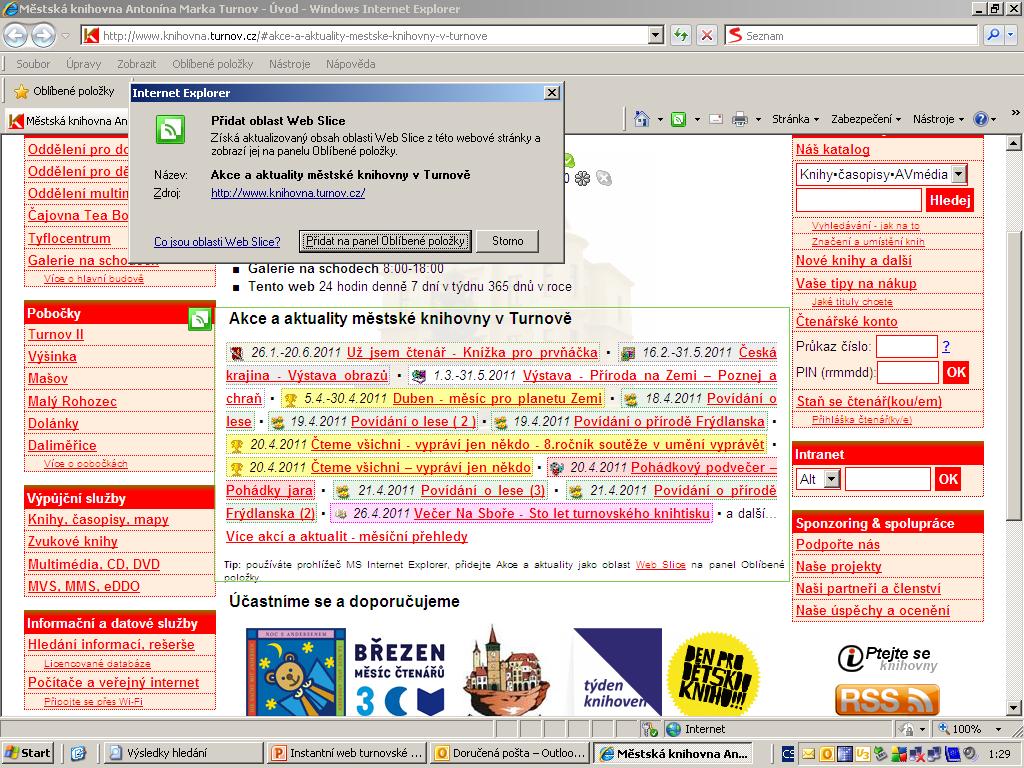Open the Zvukové knihy link

click(72, 542)
